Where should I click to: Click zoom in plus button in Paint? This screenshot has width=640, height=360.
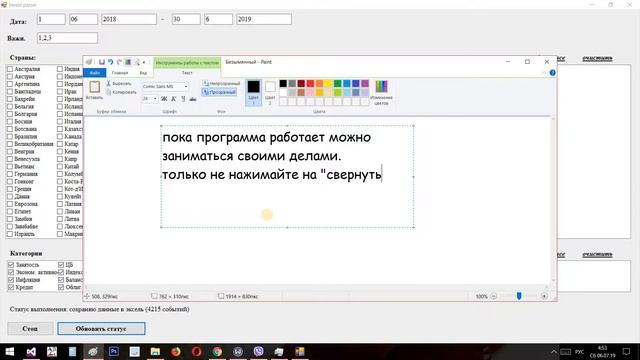coord(544,296)
